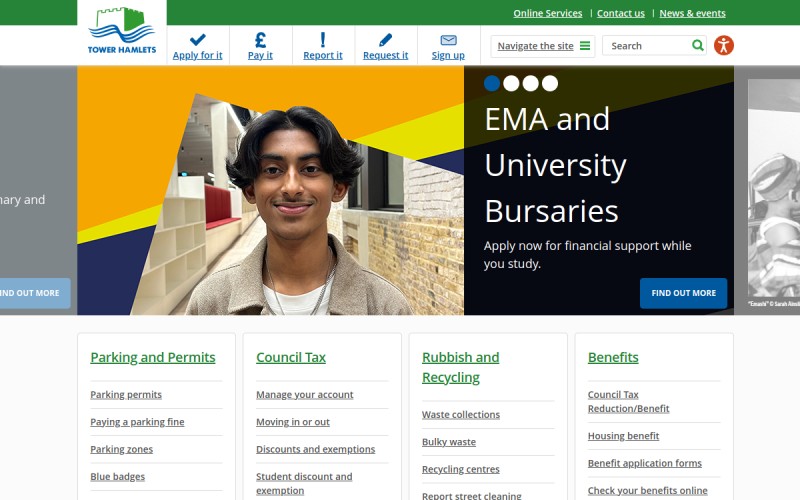
Task: Click the hamburger menu icon by Navigate the site
Action: tap(585, 46)
